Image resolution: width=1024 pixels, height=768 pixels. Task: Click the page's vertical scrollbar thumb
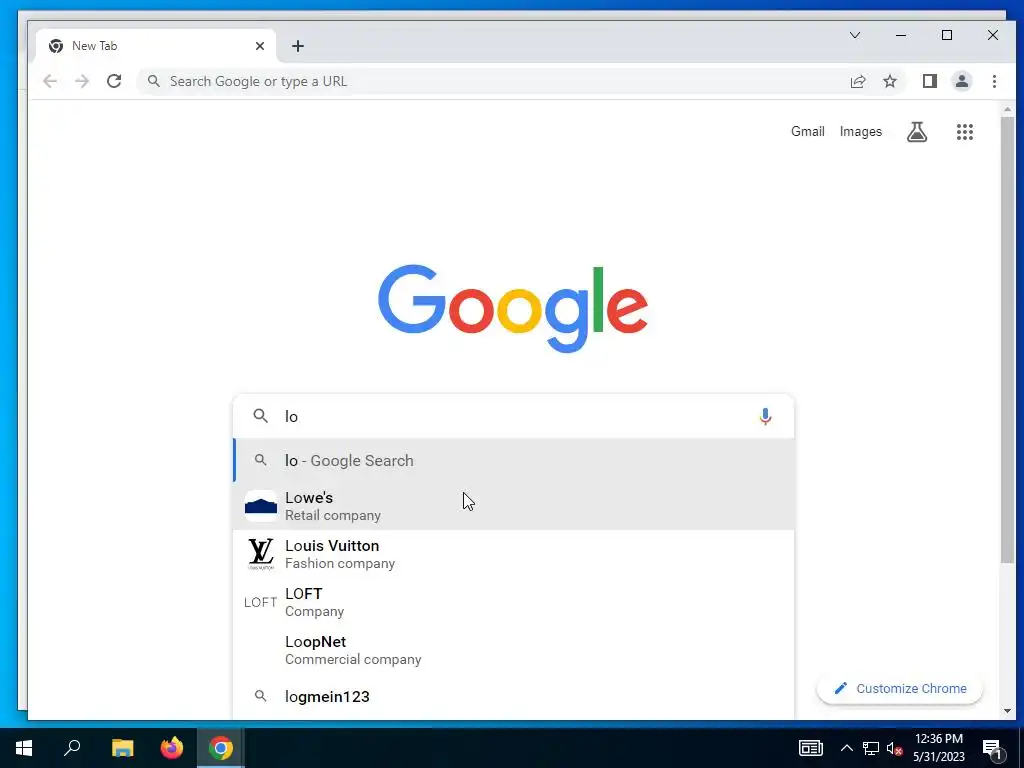click(1007, 340)
